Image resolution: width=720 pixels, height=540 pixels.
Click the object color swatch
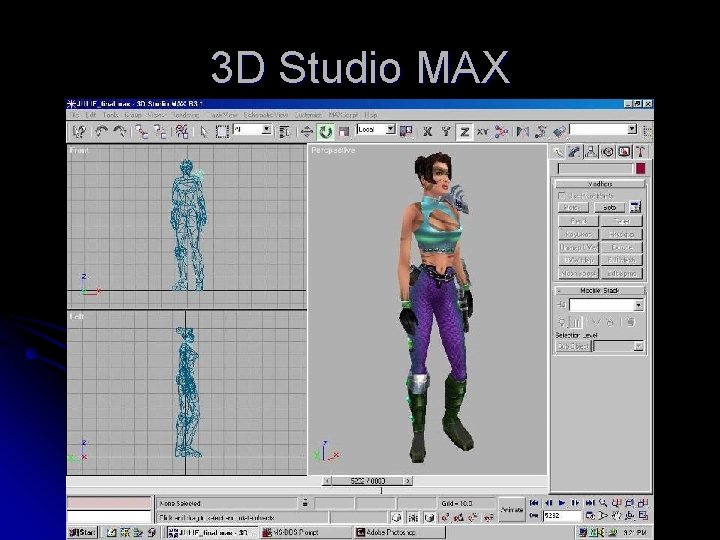pyautogui.click(x=640, y=169)
